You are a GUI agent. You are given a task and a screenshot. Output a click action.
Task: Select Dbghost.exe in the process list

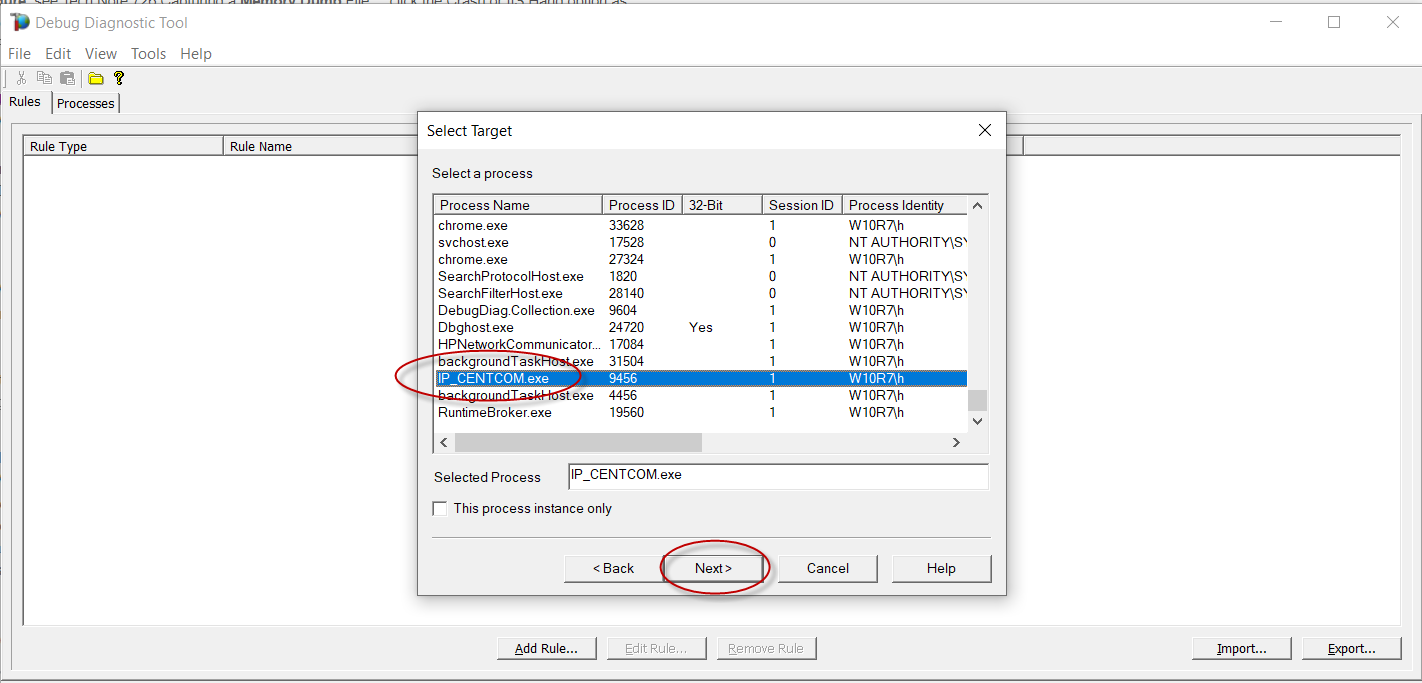click(476, 327)
